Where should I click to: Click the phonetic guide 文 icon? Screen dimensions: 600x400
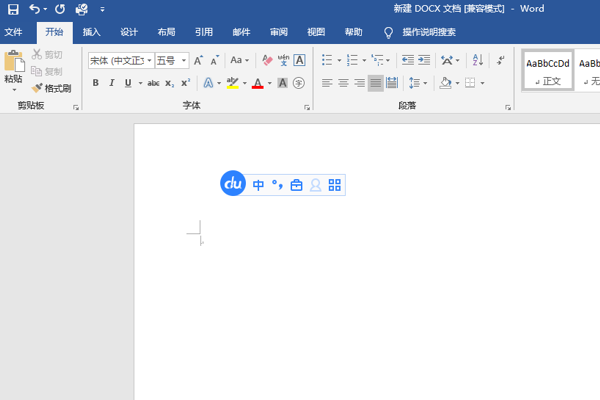284,60
